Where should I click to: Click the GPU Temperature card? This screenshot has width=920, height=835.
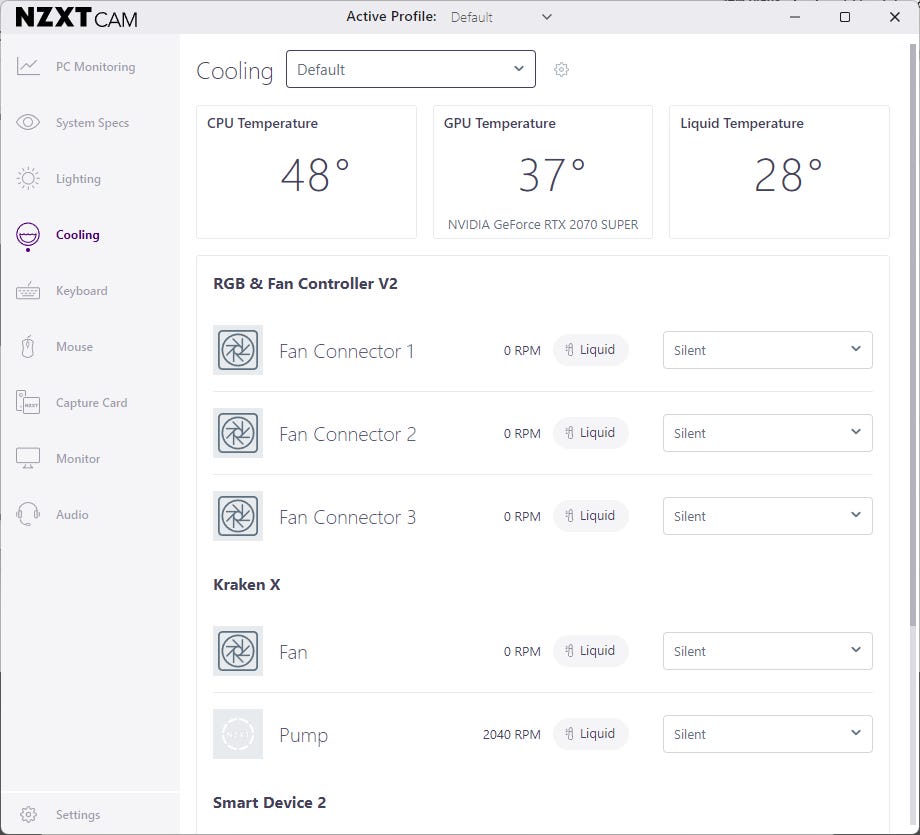543,172
